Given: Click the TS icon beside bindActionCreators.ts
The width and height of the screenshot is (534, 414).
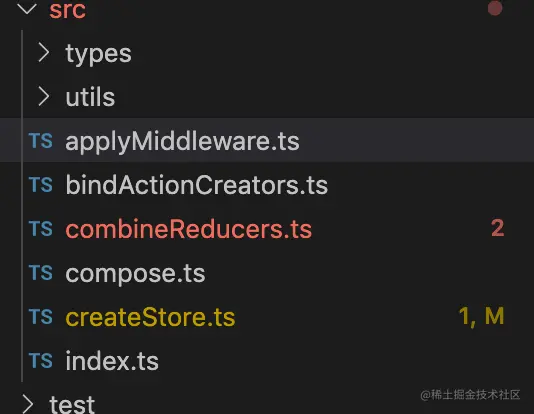Looking at the screenshot, I should click(41, 185).
